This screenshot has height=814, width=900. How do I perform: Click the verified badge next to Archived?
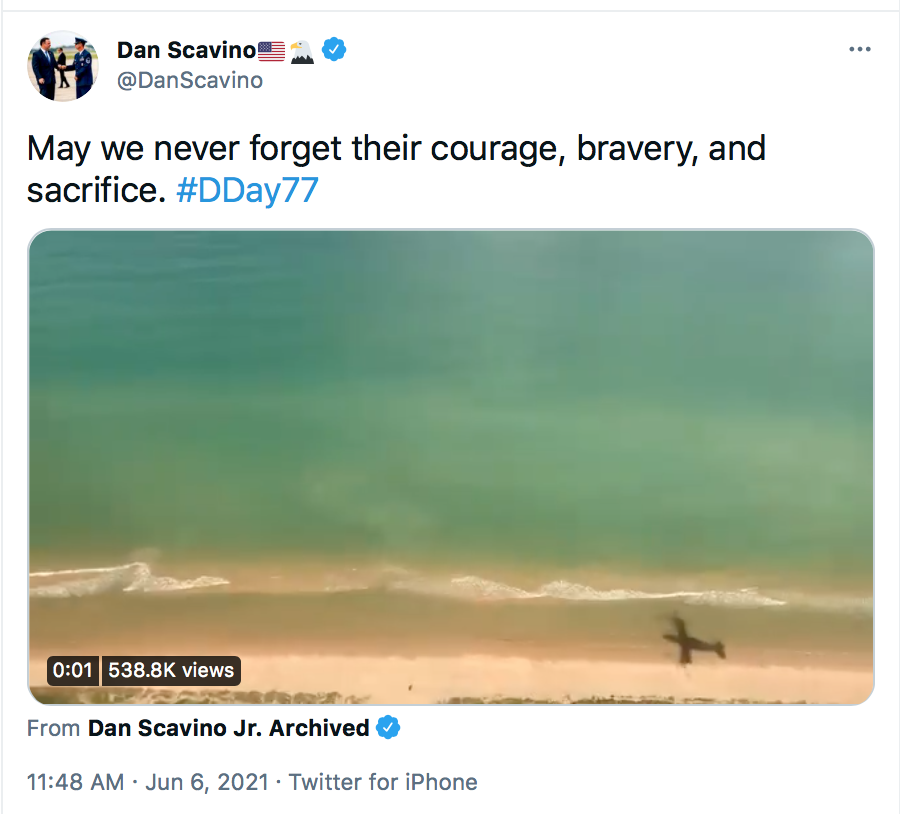tap(388, 728)
